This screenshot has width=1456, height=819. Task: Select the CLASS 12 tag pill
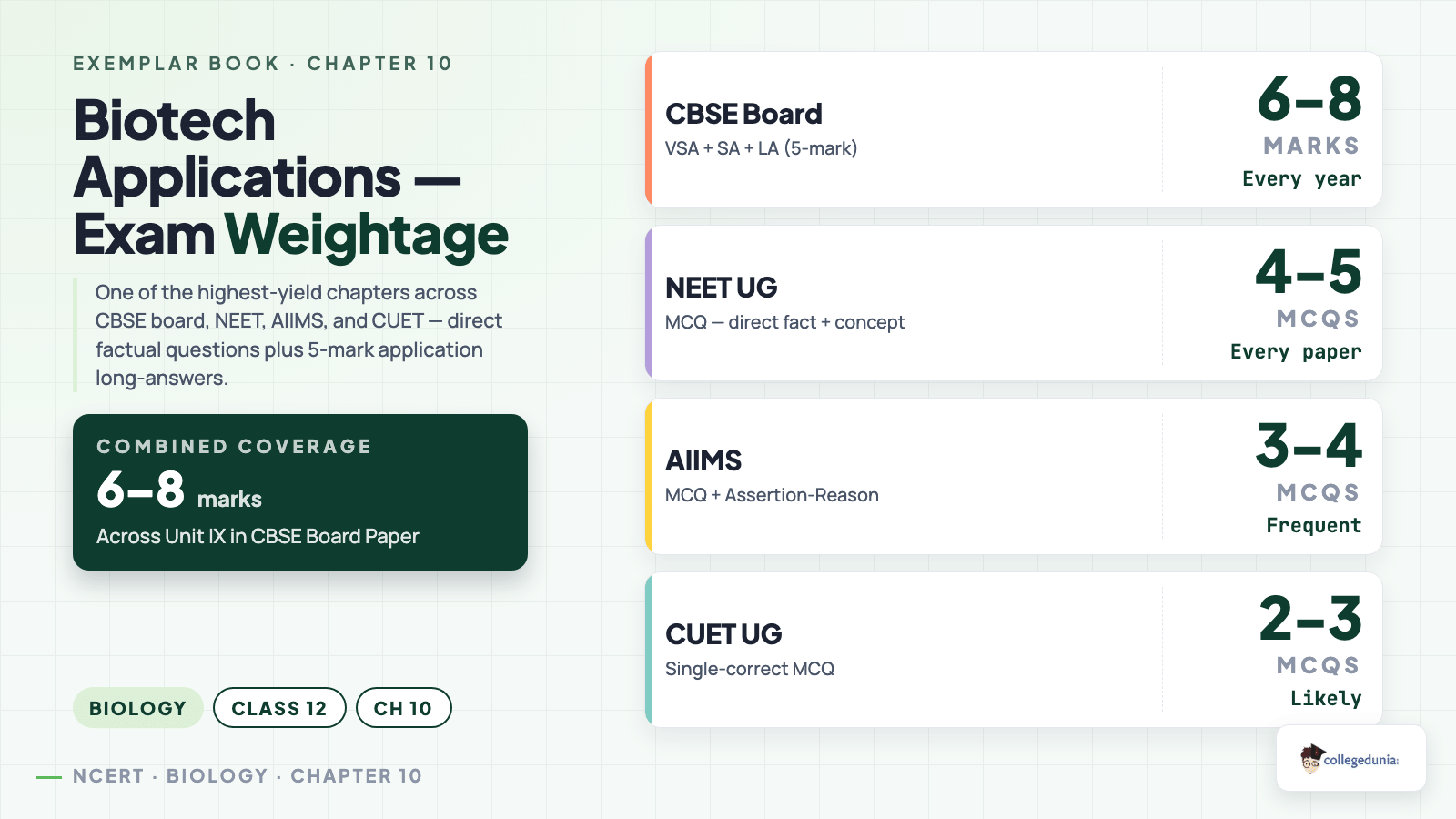point(279,708)
